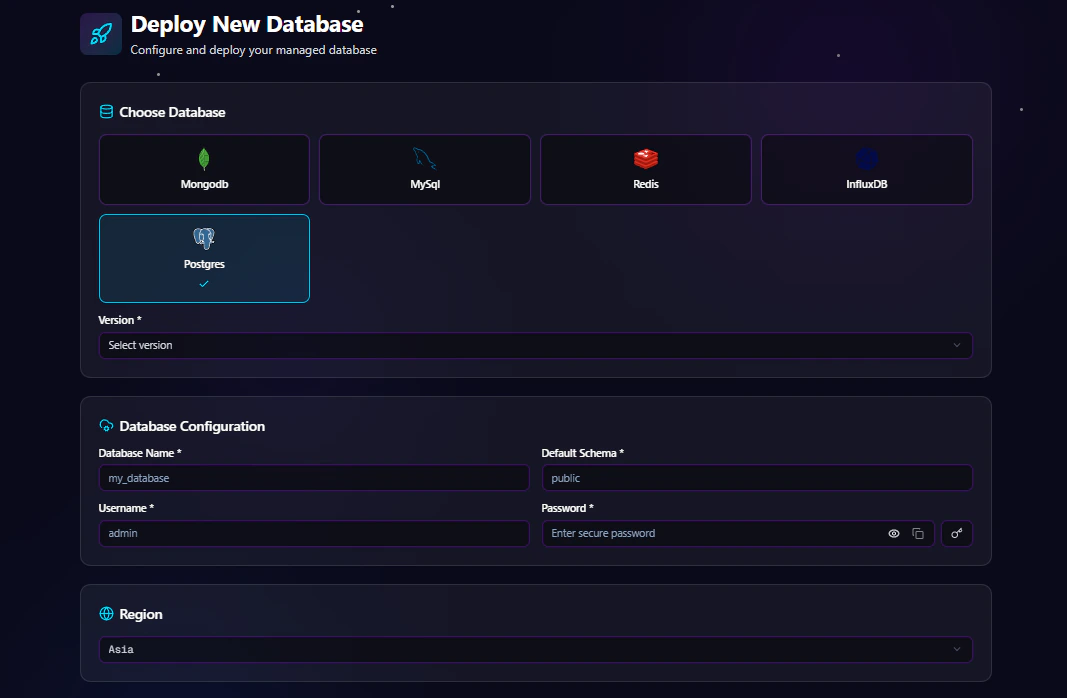
Task: Click the Region globe icon
Action: (106, 614)
